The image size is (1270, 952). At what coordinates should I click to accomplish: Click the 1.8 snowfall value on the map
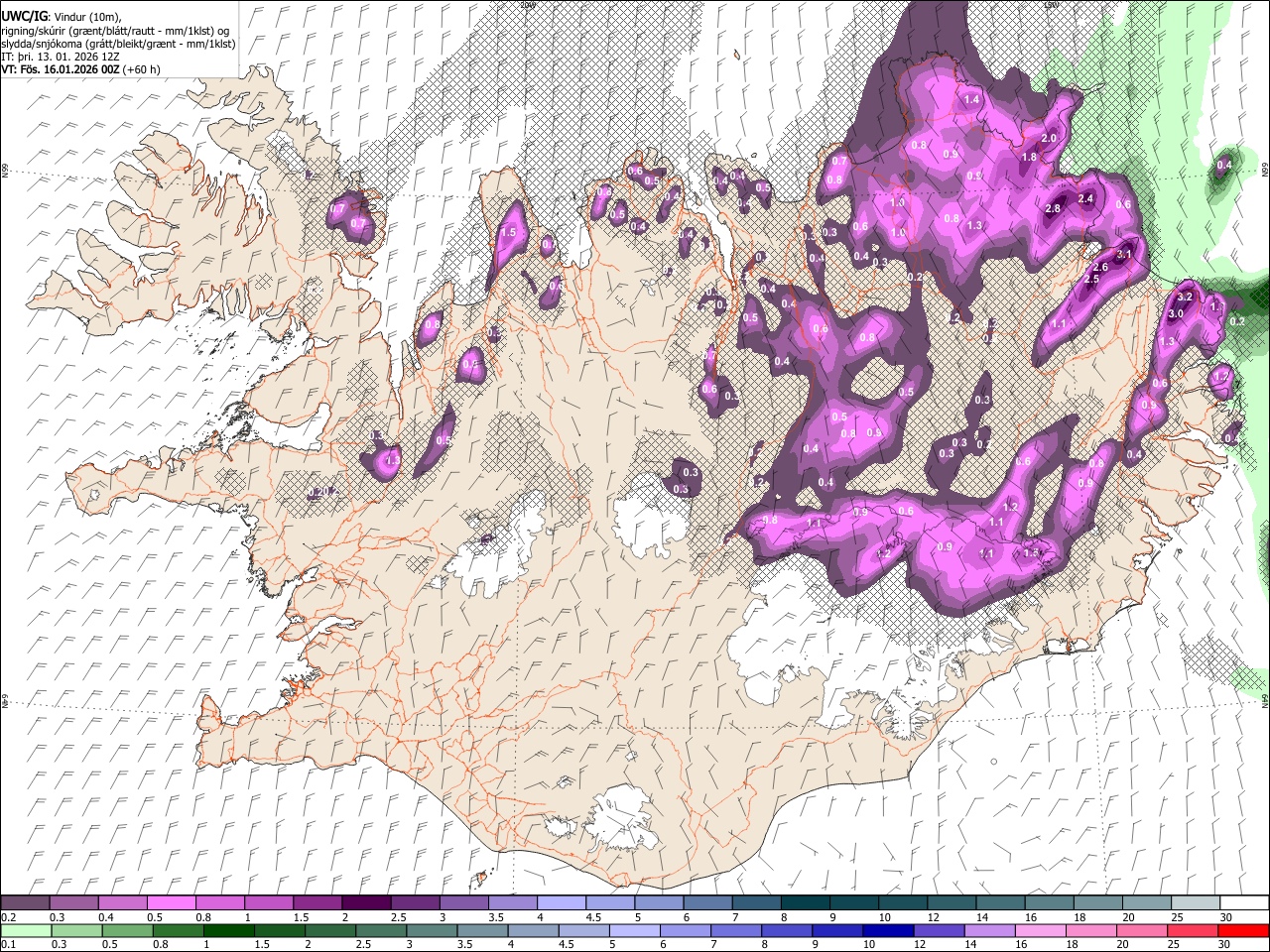[1029, 157]
